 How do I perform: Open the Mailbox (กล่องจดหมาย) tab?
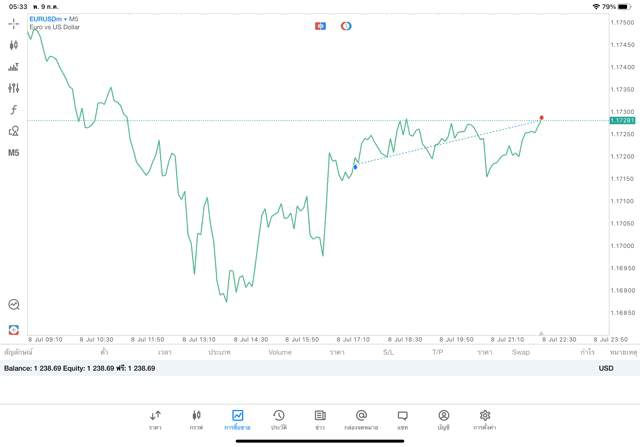coord(361,418)
